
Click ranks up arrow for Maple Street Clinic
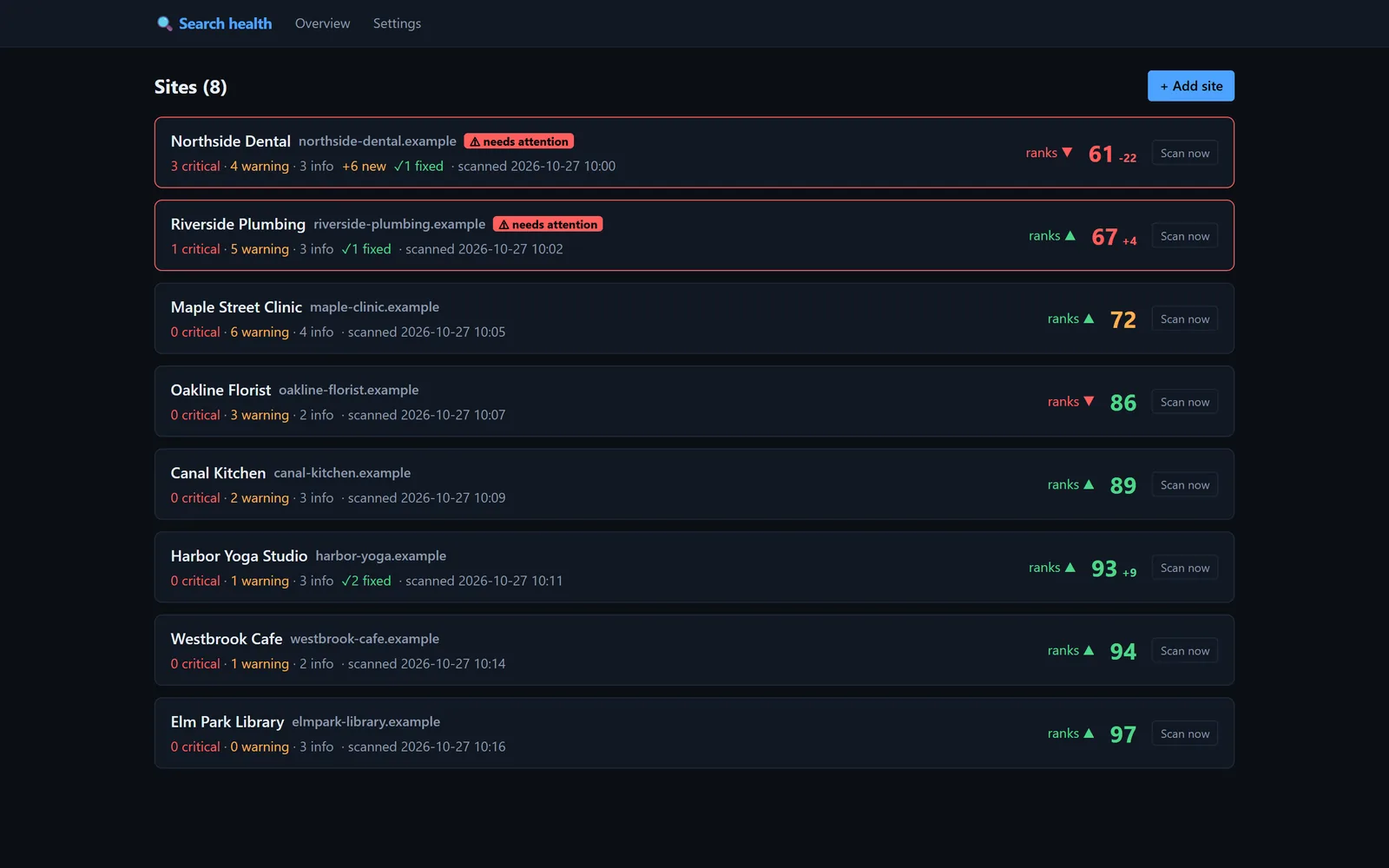click(x=1089, y=319)
